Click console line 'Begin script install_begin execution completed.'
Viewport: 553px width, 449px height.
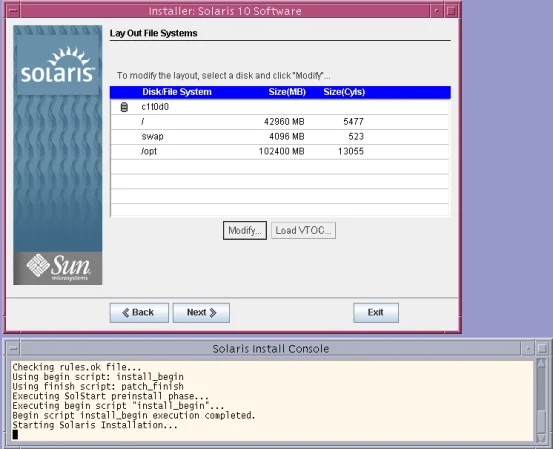tap(134, 415)
